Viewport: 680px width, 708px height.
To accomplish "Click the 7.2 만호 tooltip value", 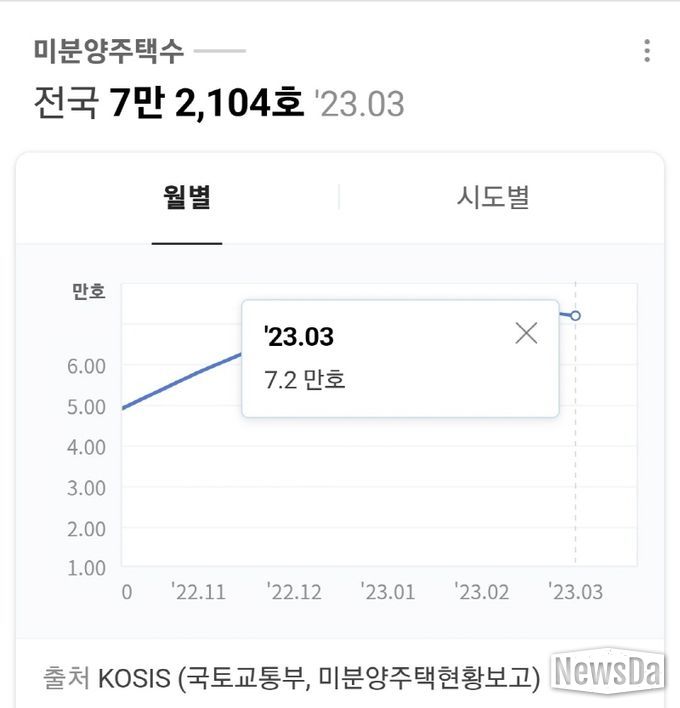I will pyautogui.click(x=305, y=380).
